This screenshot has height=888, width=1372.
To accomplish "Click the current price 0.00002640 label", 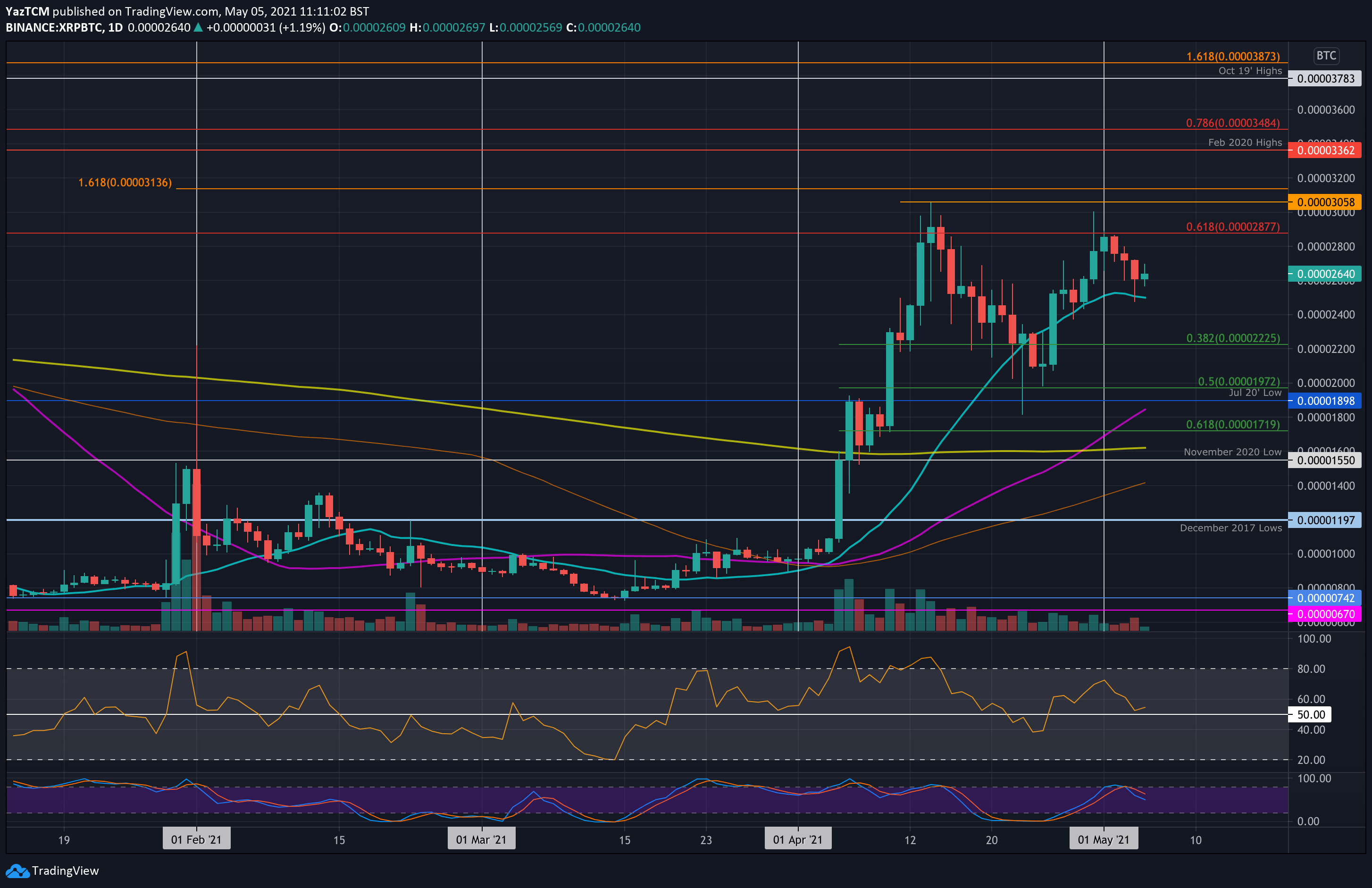I will pos(1325,274).
